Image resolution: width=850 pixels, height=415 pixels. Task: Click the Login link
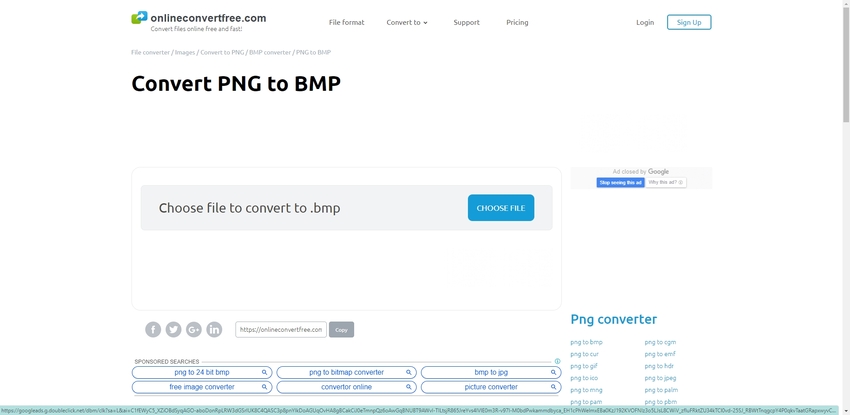pyautogui.click(x=645, y=22)
